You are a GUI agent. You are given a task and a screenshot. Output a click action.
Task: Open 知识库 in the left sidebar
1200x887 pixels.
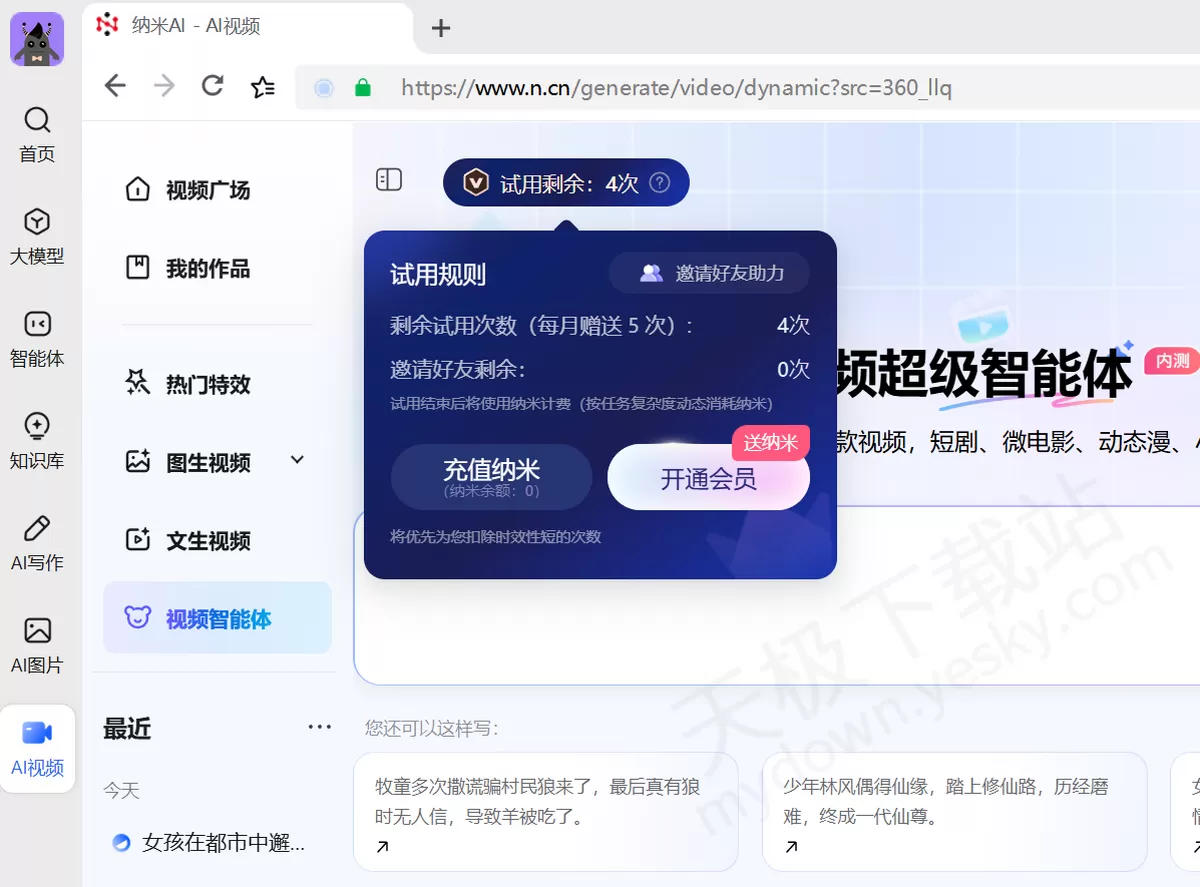coord(37,441)
